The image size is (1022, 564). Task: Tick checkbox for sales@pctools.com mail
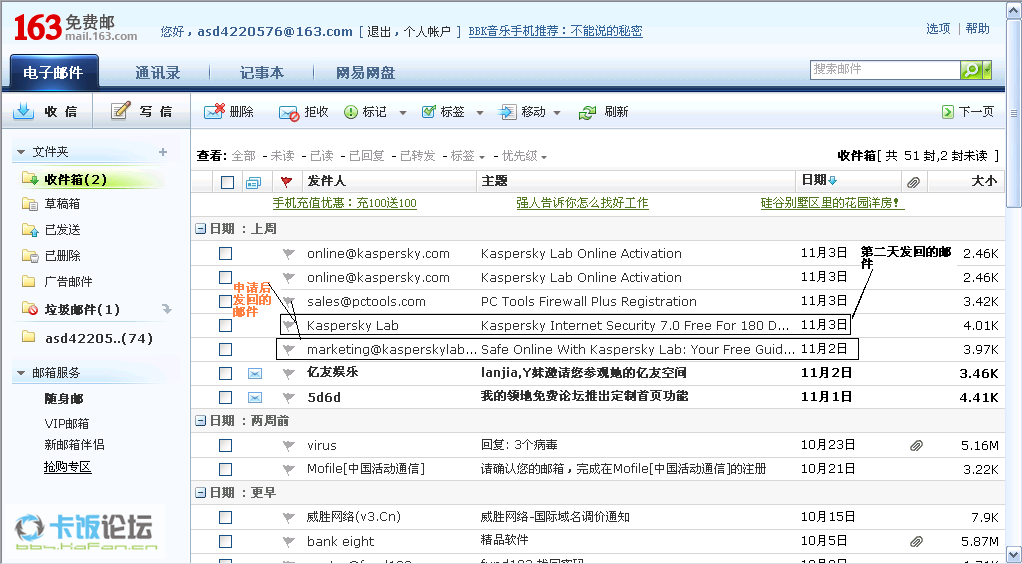[226, 301]
